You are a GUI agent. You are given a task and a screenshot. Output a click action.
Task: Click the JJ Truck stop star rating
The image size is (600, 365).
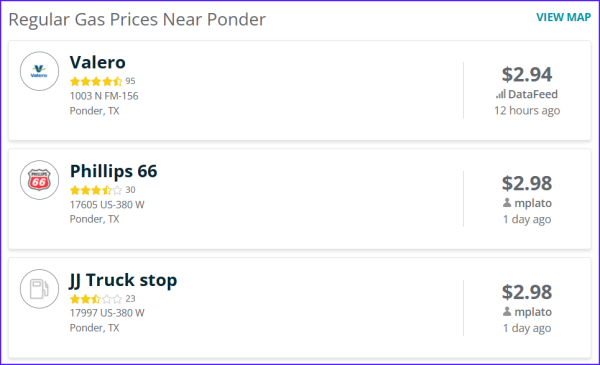point(96,298)
